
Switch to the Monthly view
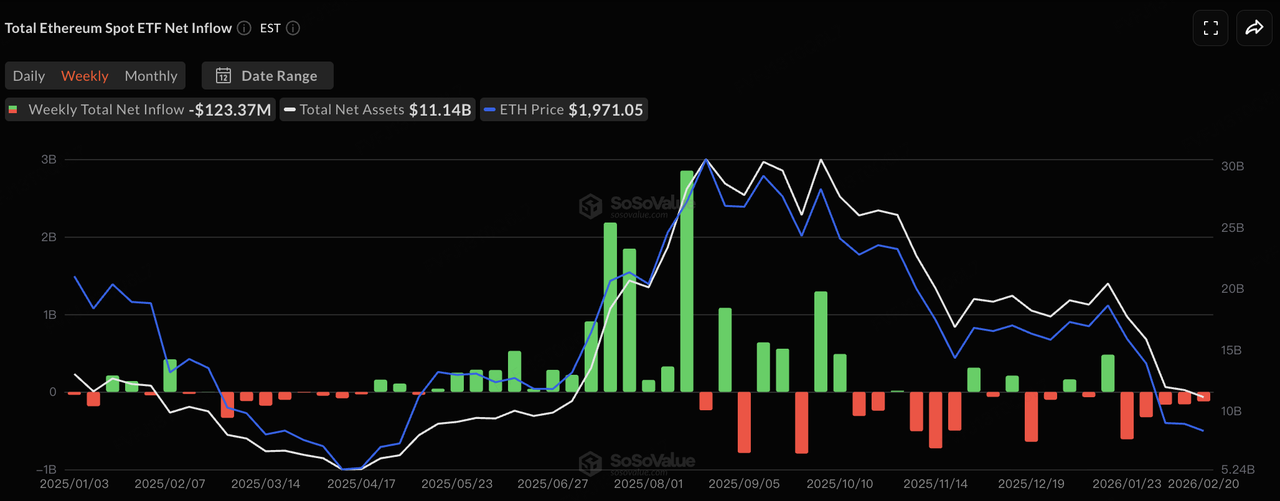151,76
